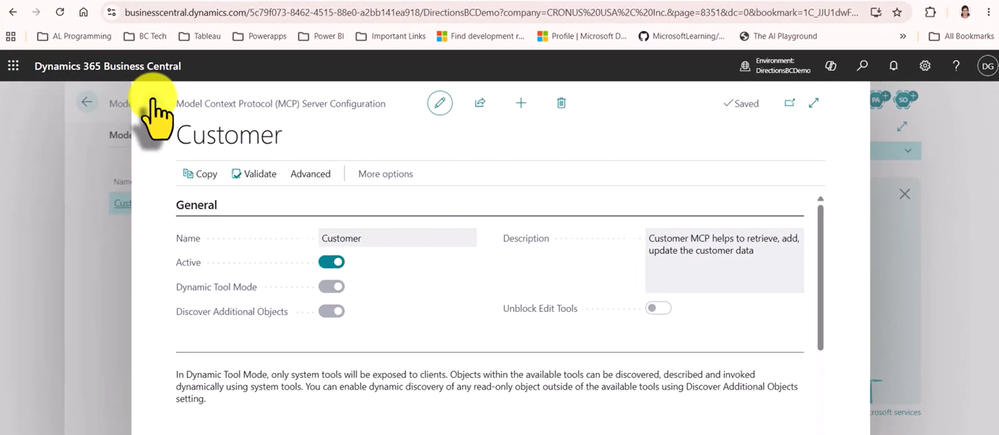Expand card to full width icon

[x=814, y=103]
